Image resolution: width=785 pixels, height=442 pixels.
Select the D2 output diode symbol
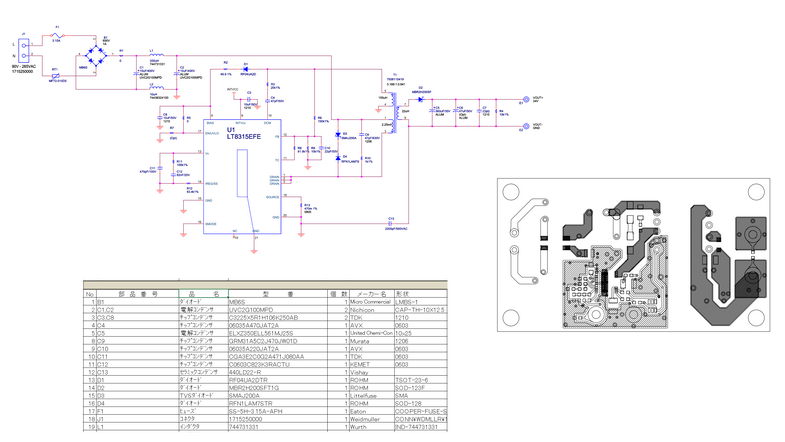pyautogui.click(x=421, y=99)
